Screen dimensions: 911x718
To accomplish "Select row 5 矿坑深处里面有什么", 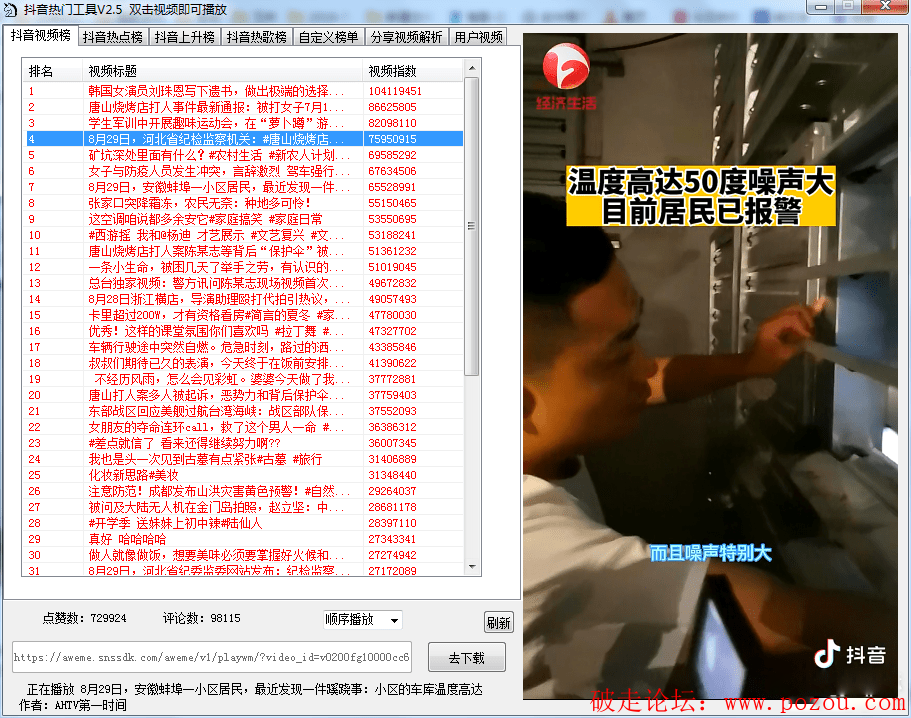I will pyautogui.click(x=245, y=155).
